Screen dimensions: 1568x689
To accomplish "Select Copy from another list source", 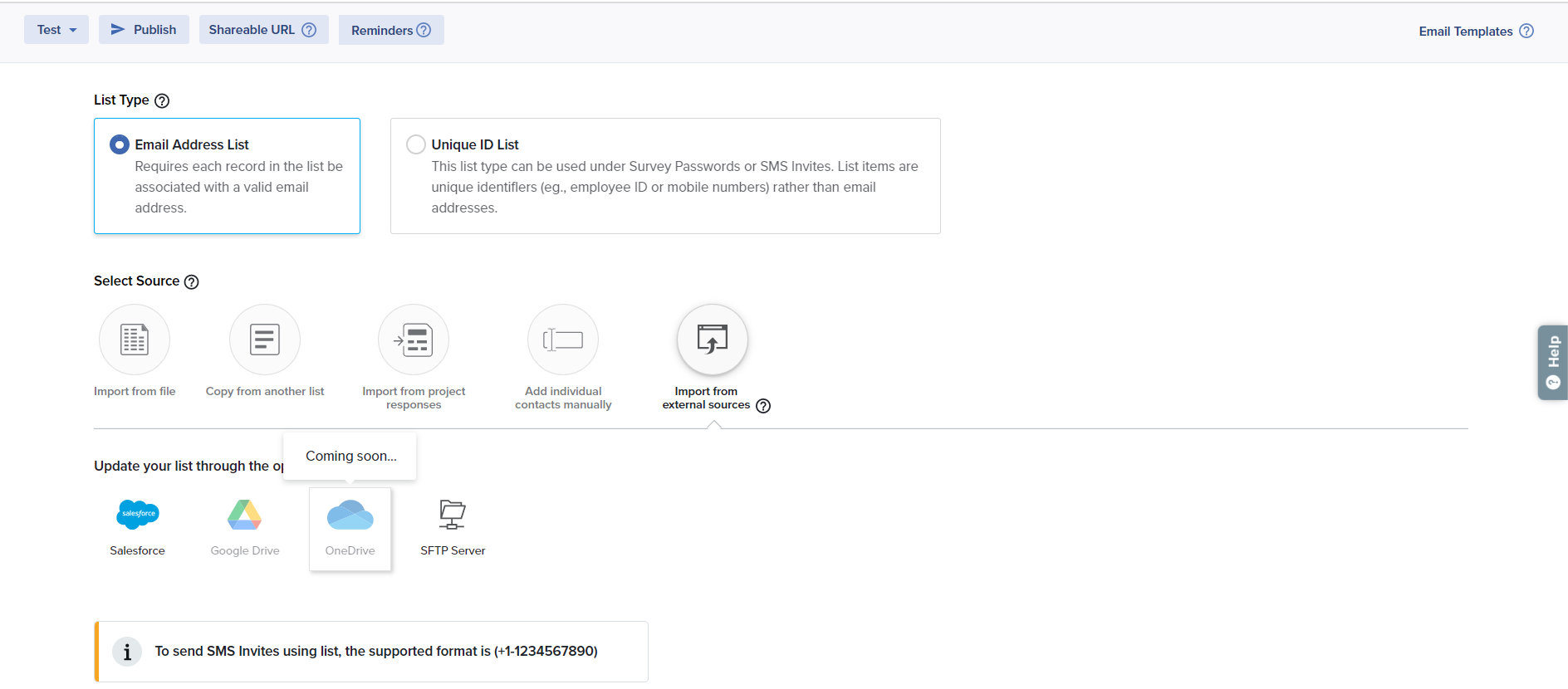I will [x=264, y=340].
